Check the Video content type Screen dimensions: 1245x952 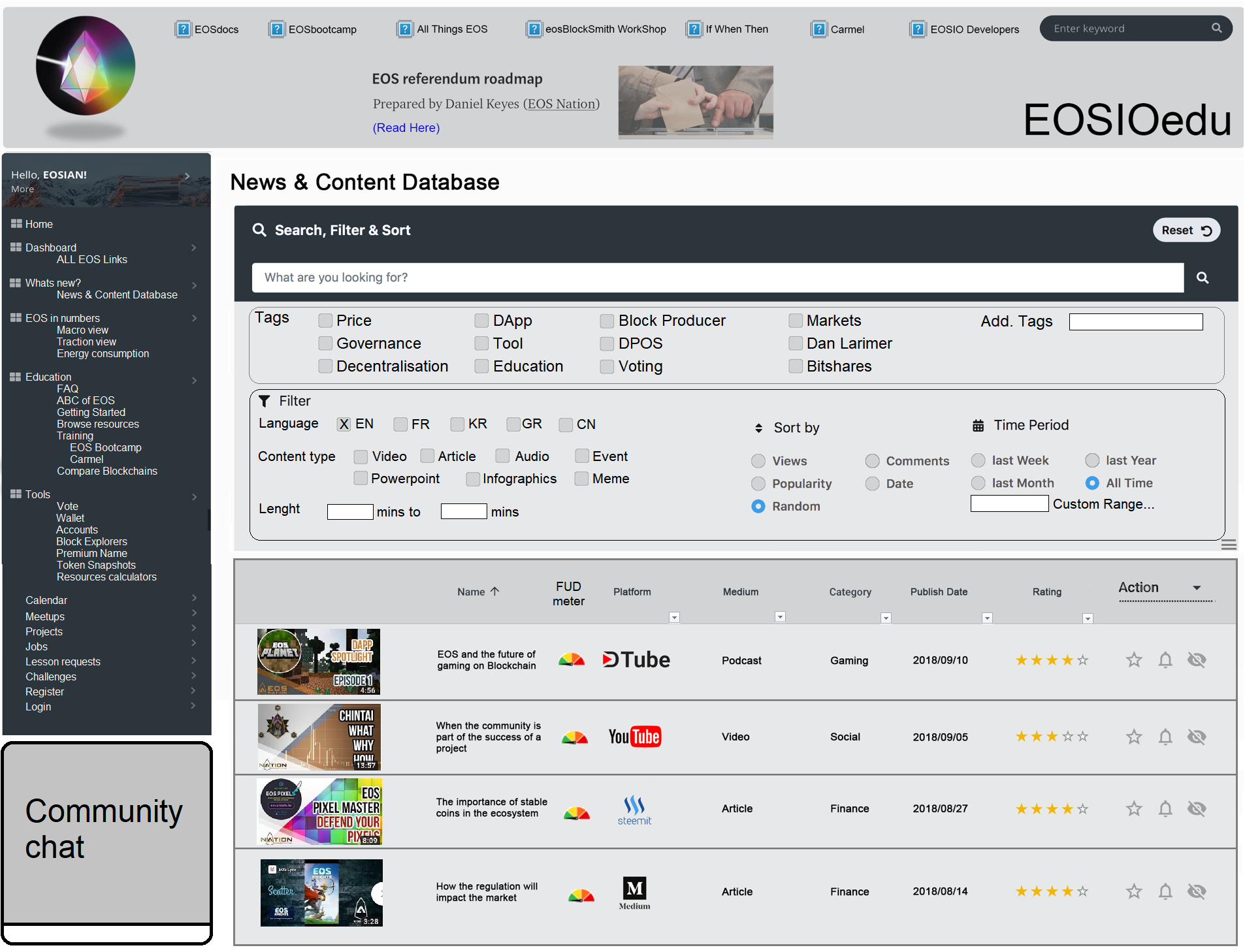tap(361, 456)
